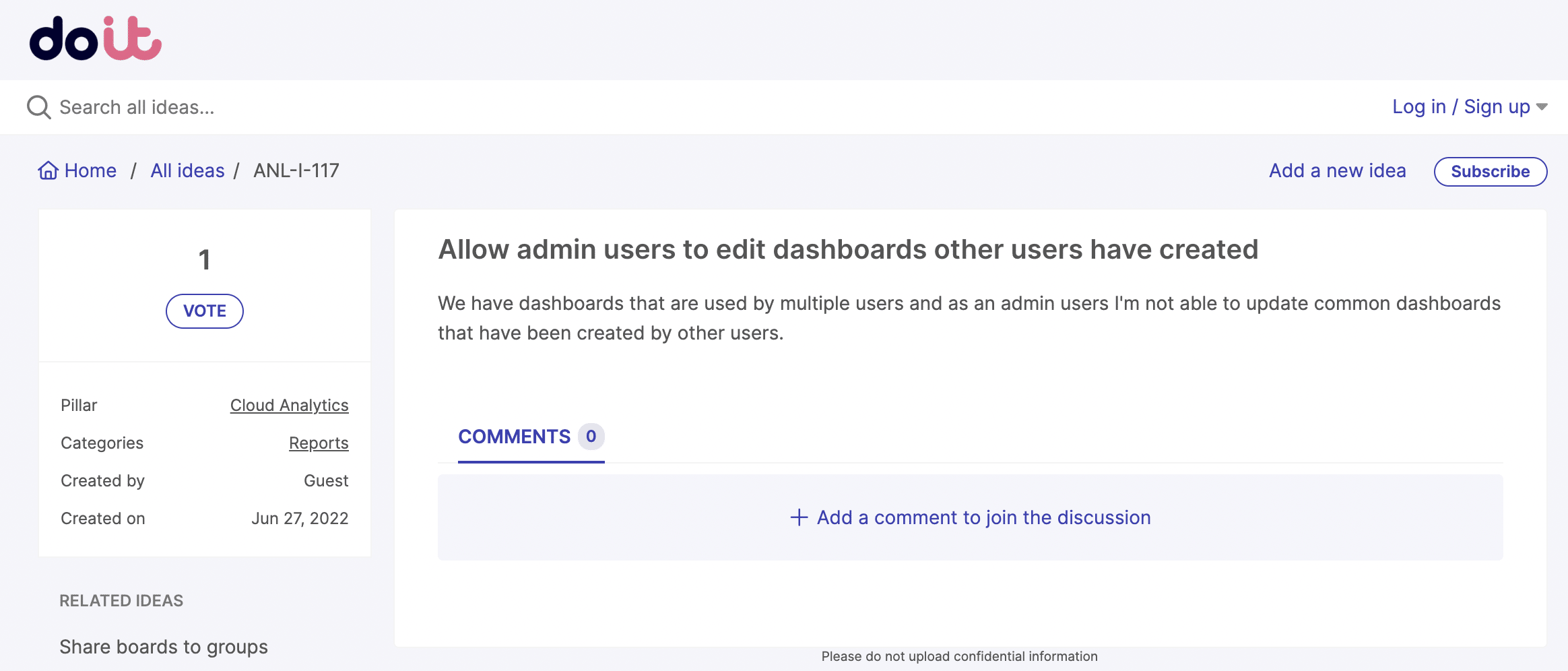Open All ideas breadcrumb
This screenshot has width=1568, height=671.
(187, 171)
